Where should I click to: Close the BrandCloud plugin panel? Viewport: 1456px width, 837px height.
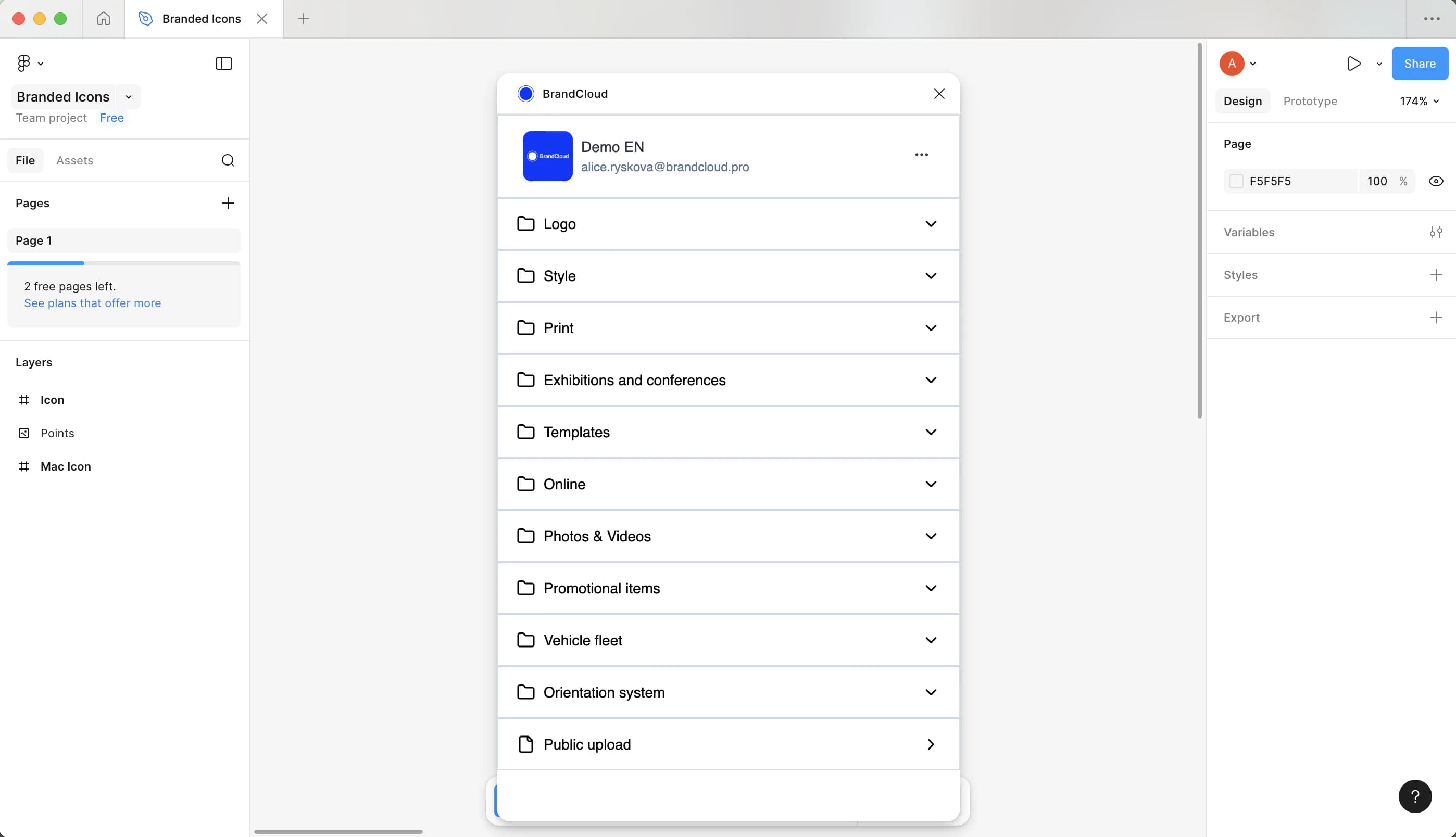[x=939, y=94]
